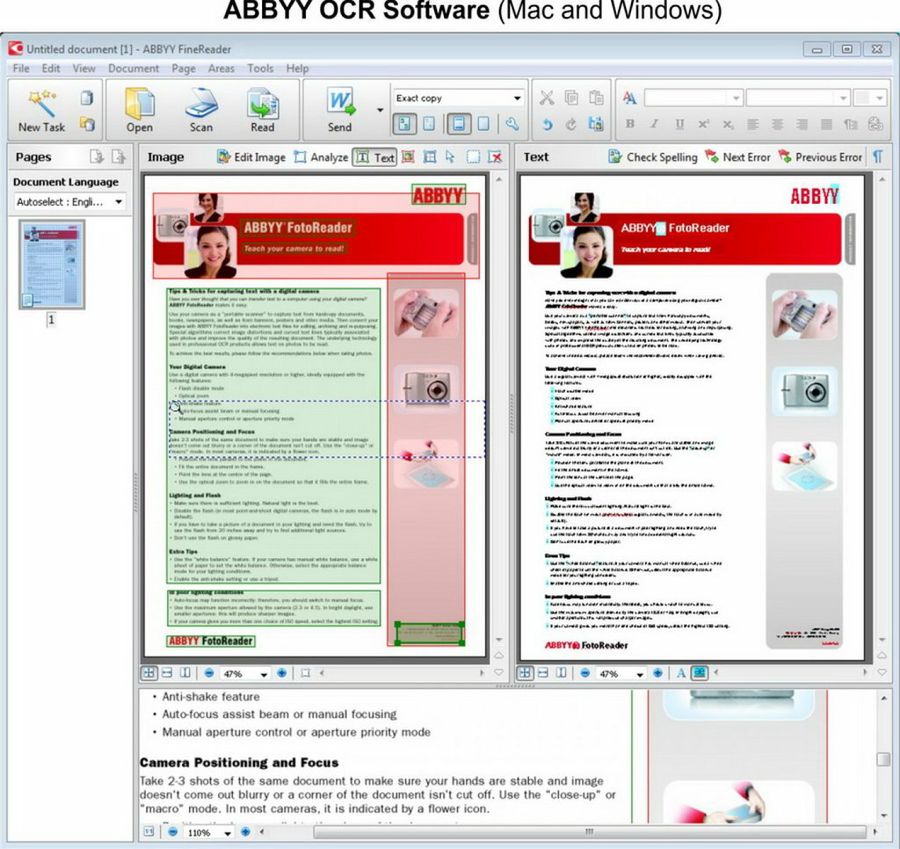Screen dimensions: 900x849
Task: Open the 110% zoom dropdown
Action: (227, 832)
